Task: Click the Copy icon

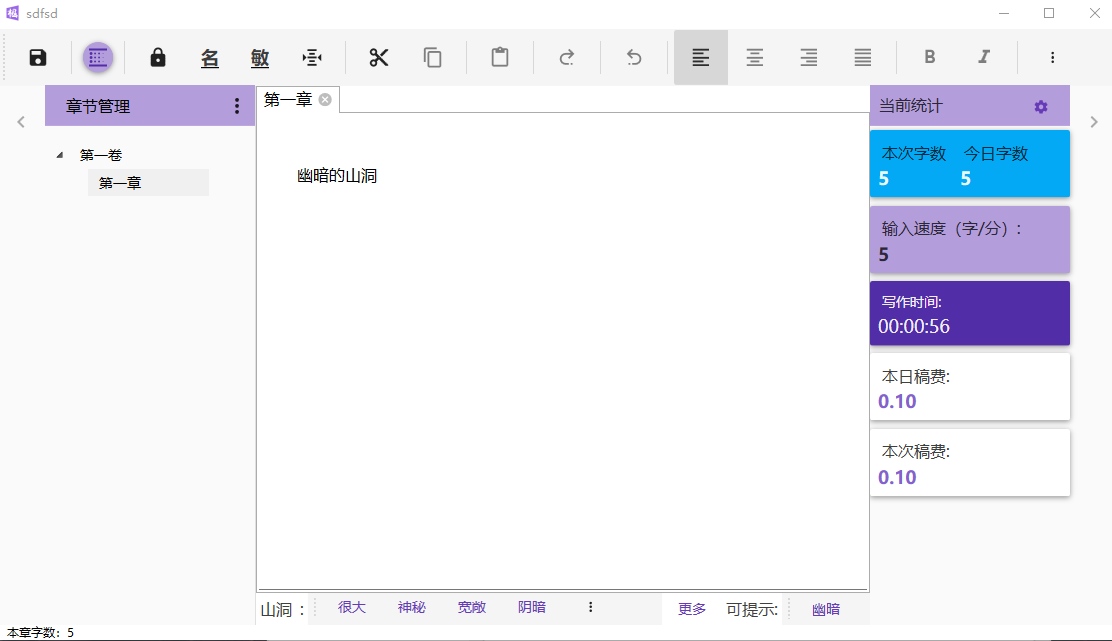Action: coord(433,57)
